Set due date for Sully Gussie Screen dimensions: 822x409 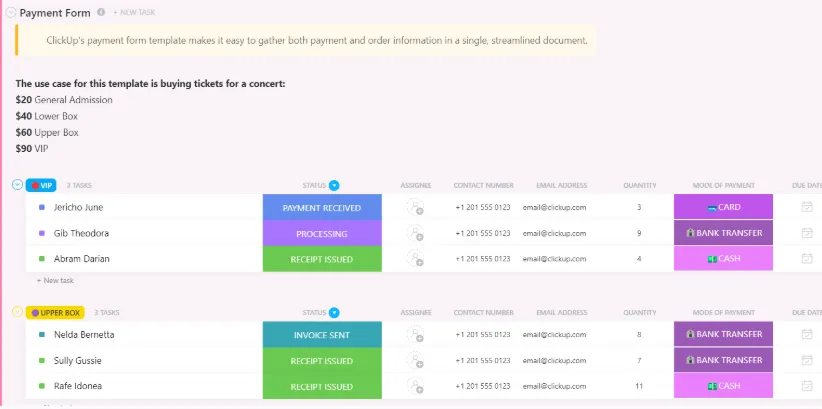click(807, 361)
